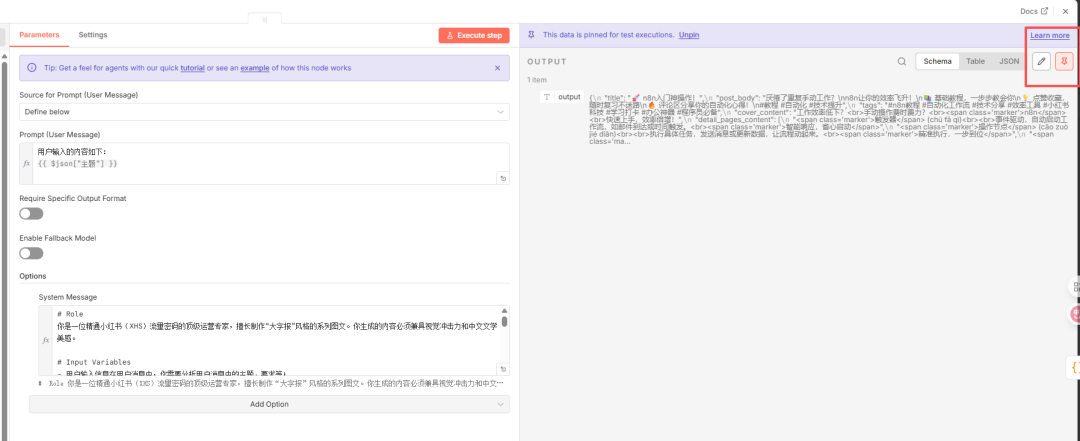Enable Require Specific Output Format toggle

point(31,214)
